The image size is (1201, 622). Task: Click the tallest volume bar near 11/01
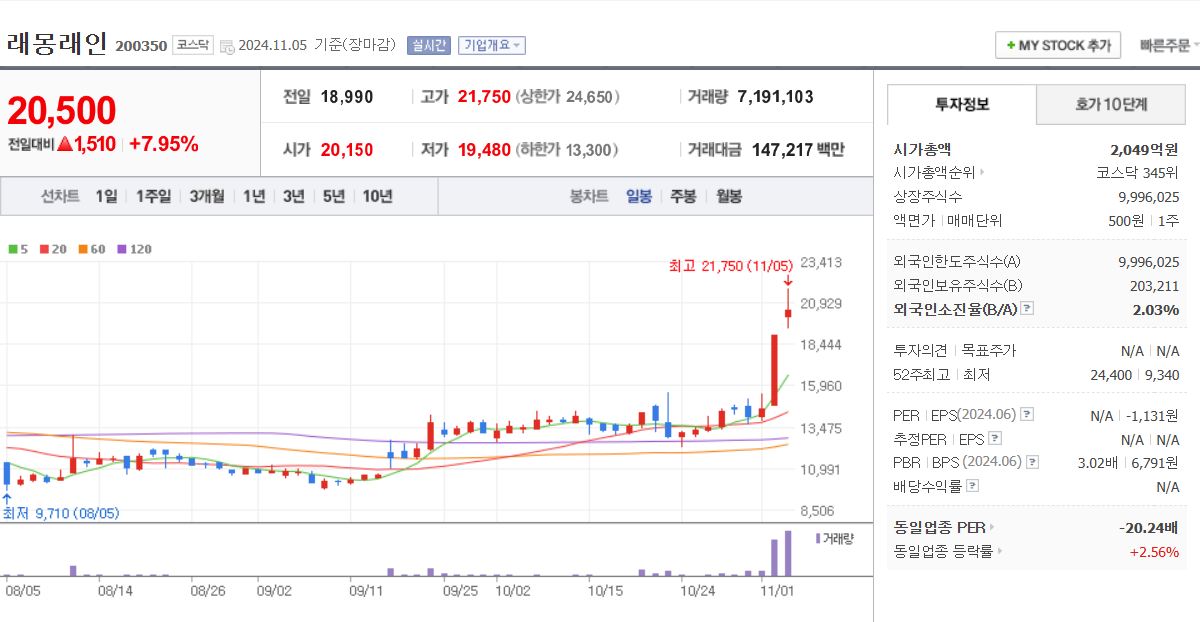788,553
